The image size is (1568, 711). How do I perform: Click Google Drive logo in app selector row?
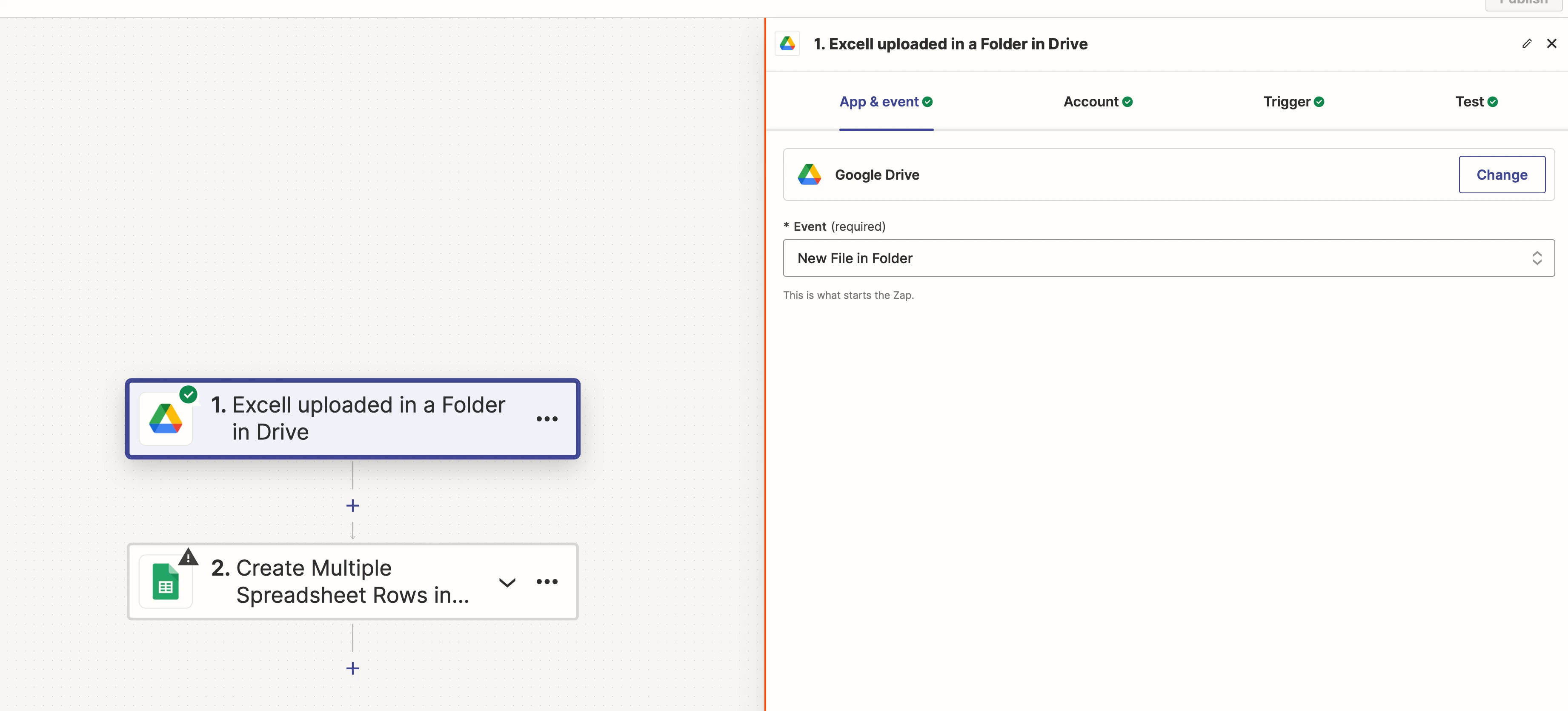[x=809, y=175]
